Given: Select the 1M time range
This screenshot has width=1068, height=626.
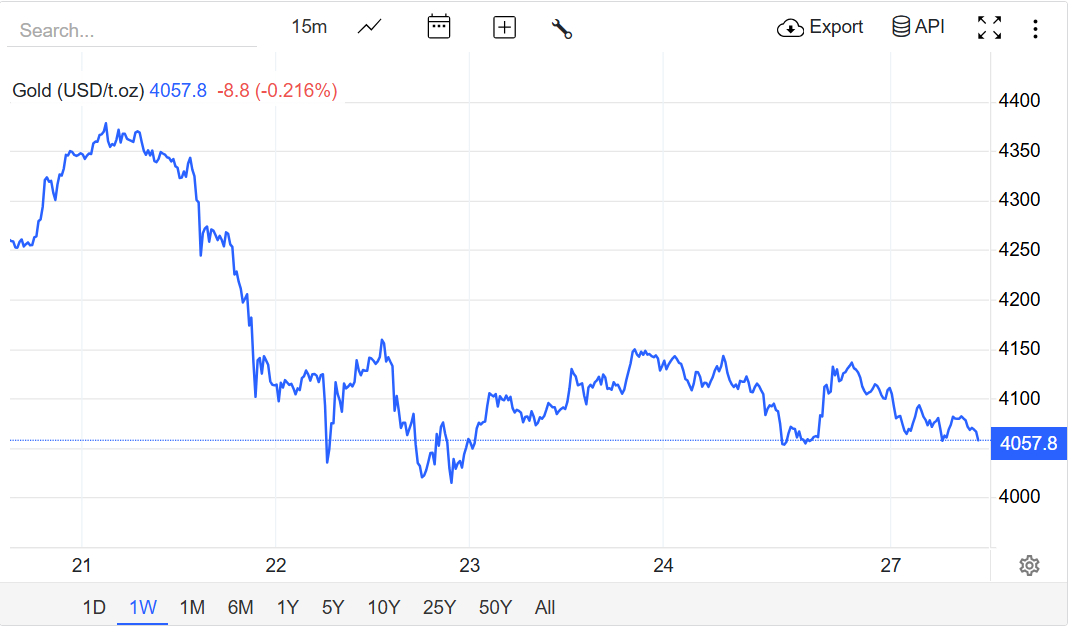Looking at the screenshot, I should tap(192, 607).
